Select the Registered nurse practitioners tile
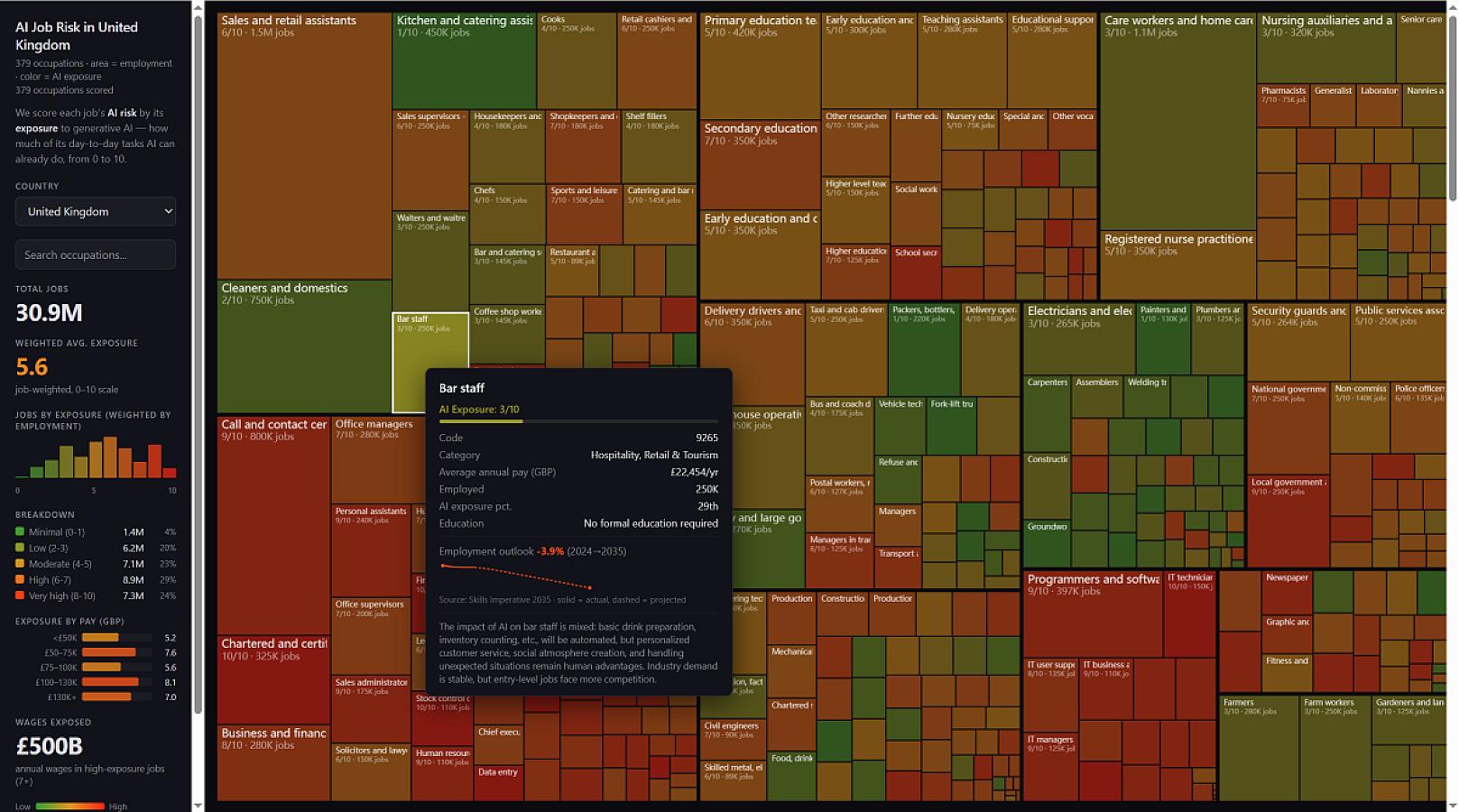This screenshot has width=1459, height=812. (1177, 264)
